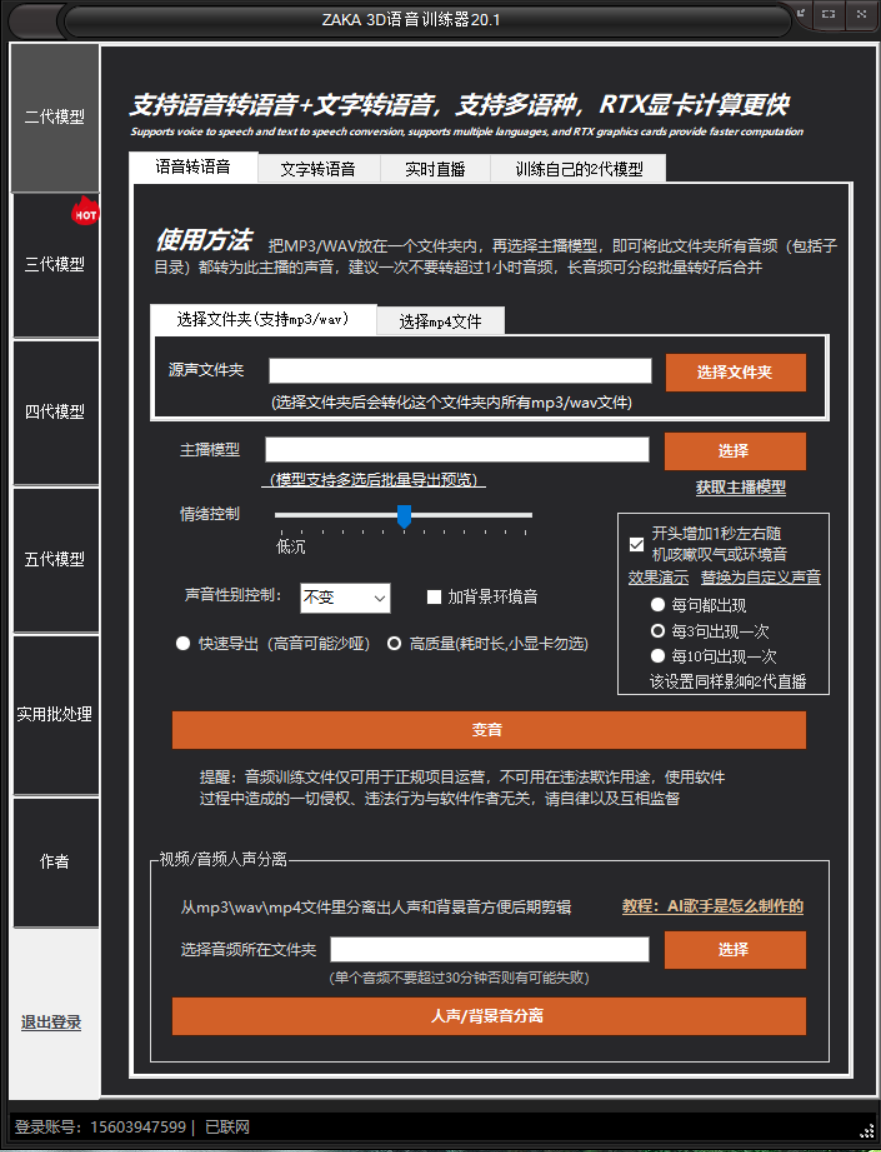Viewport: 881px width, 1152px height.
Task: Select the 每10句出现一次 option
Action: coord(658,656)
